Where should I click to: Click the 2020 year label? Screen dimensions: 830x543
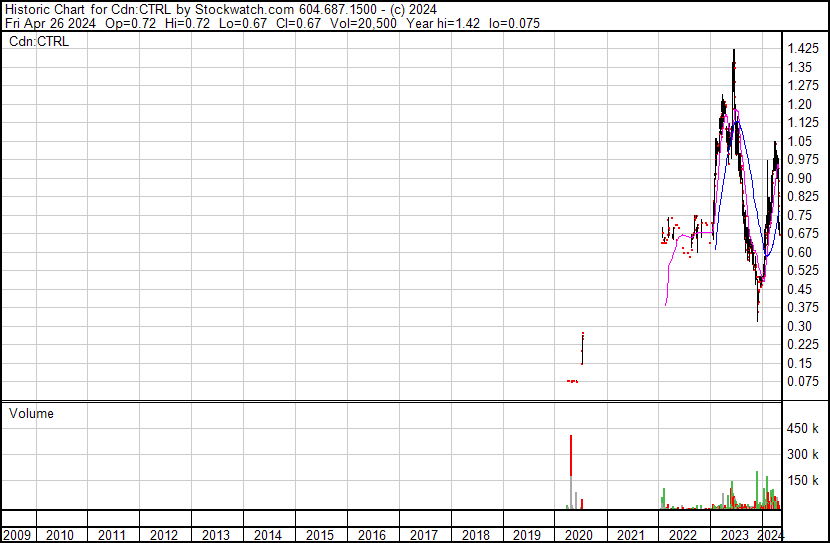pyautogui.click(x=579, y=535)
